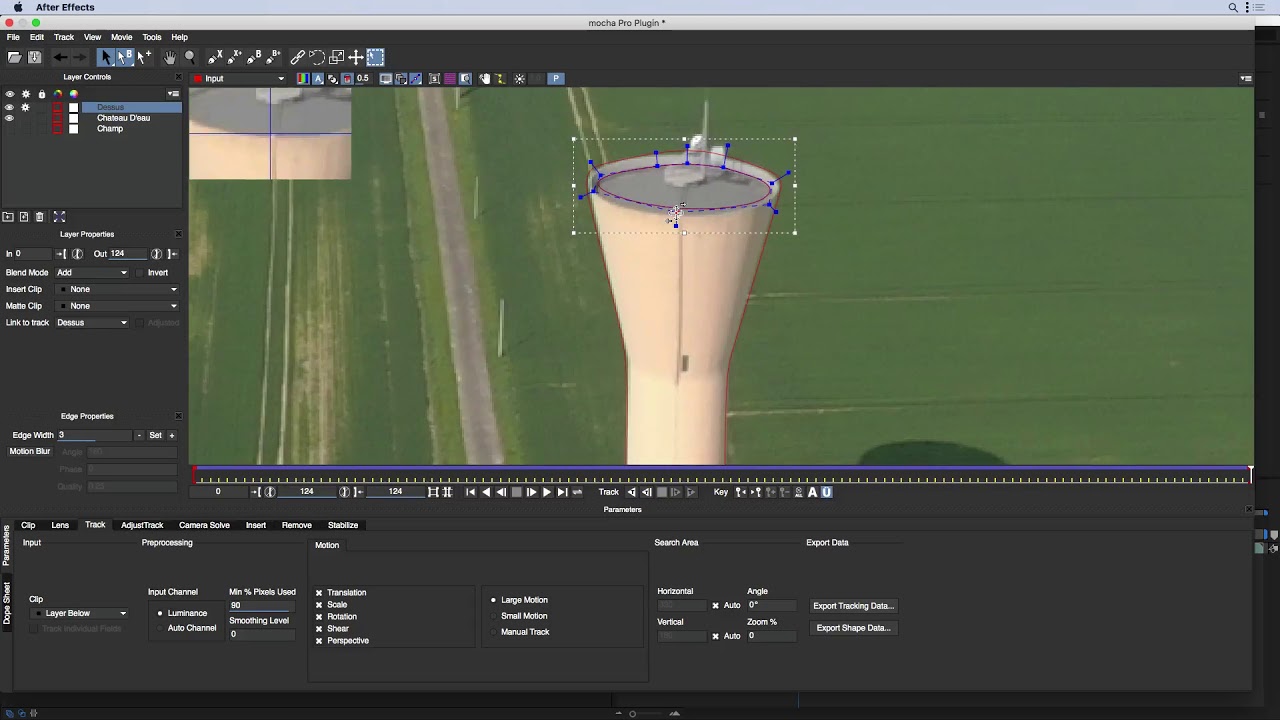The width and height of the screenshot is (1280, 720).
Task: Click the Scale tool icon
Action: point(337,58)
